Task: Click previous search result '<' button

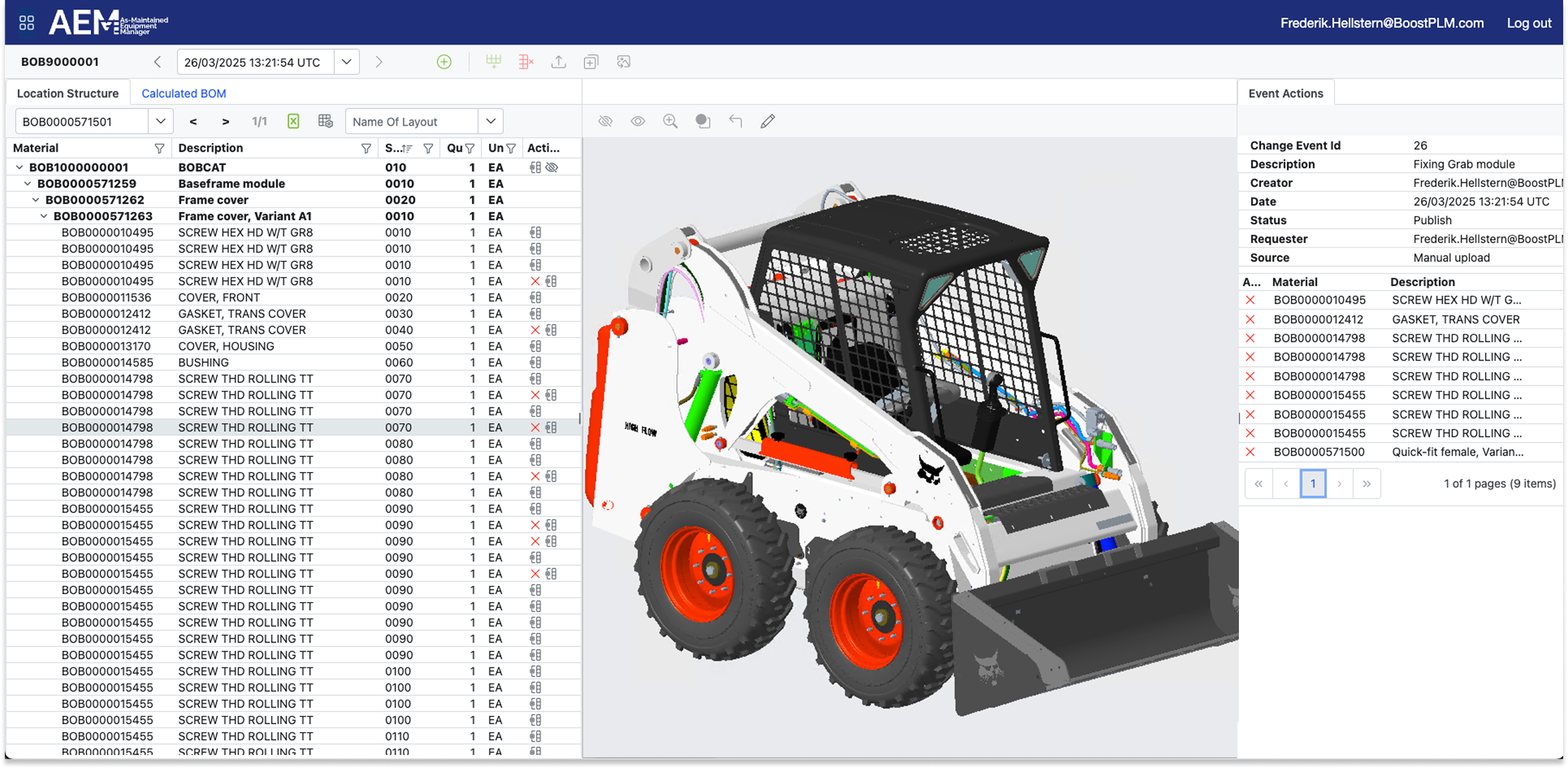Action: 193,122
